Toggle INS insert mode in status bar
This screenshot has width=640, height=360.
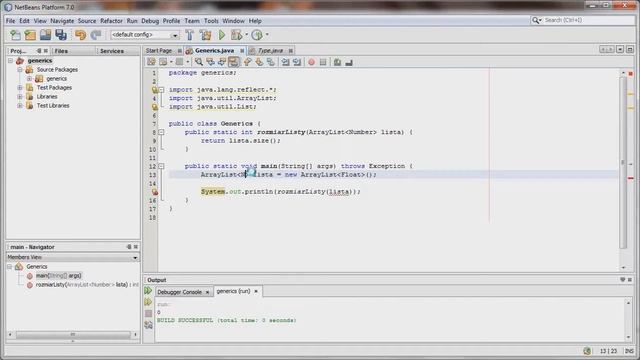click(x=629, y=351)
